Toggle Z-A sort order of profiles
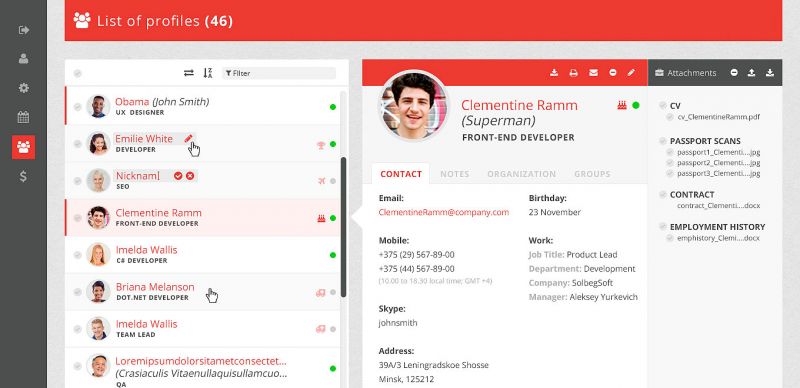This screenshot has width=800, height=388. pyautogui.click(x=208, y=73)
